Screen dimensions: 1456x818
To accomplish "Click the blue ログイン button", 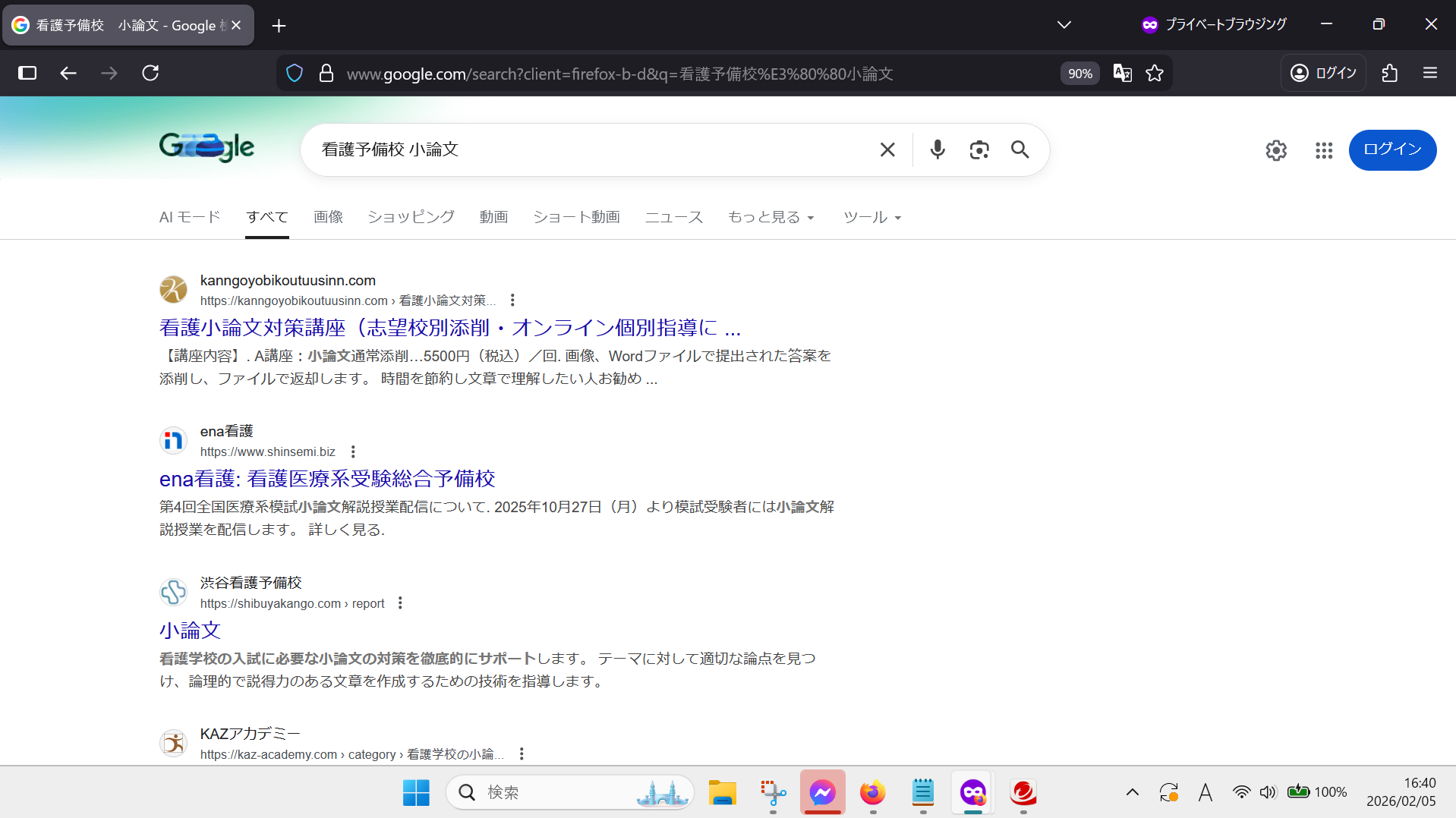I will coord(1391,149).
